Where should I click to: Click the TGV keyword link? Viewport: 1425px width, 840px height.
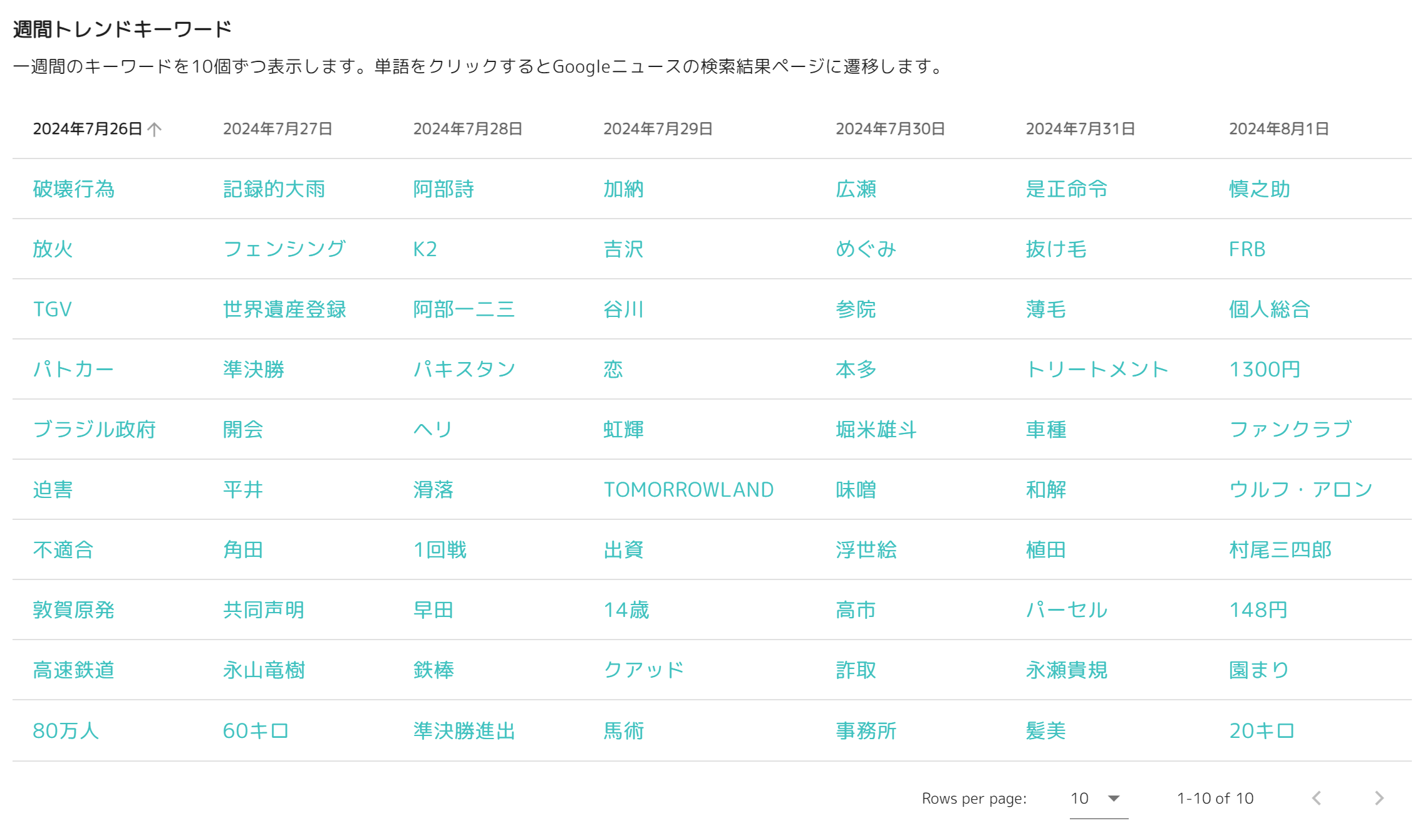click(x=53, y=309)
